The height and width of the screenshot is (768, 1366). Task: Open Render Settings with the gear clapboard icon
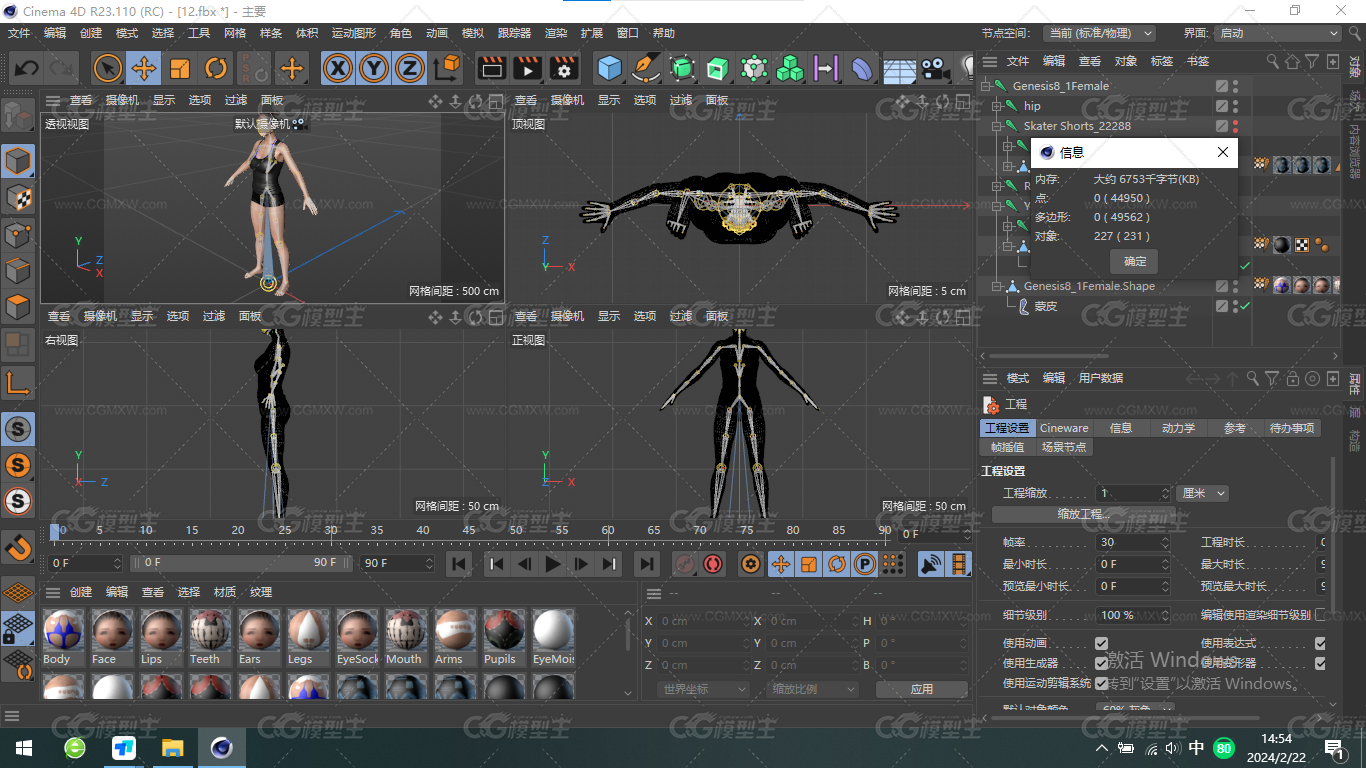coord(564,68)
